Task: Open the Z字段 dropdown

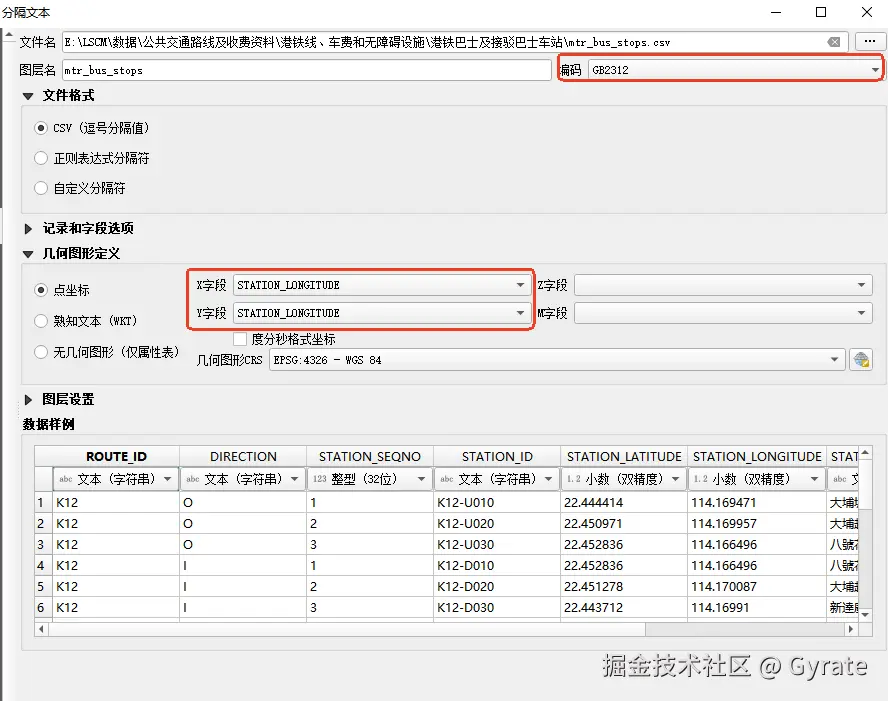Action: pyautogui.click(x=723, y=285)
